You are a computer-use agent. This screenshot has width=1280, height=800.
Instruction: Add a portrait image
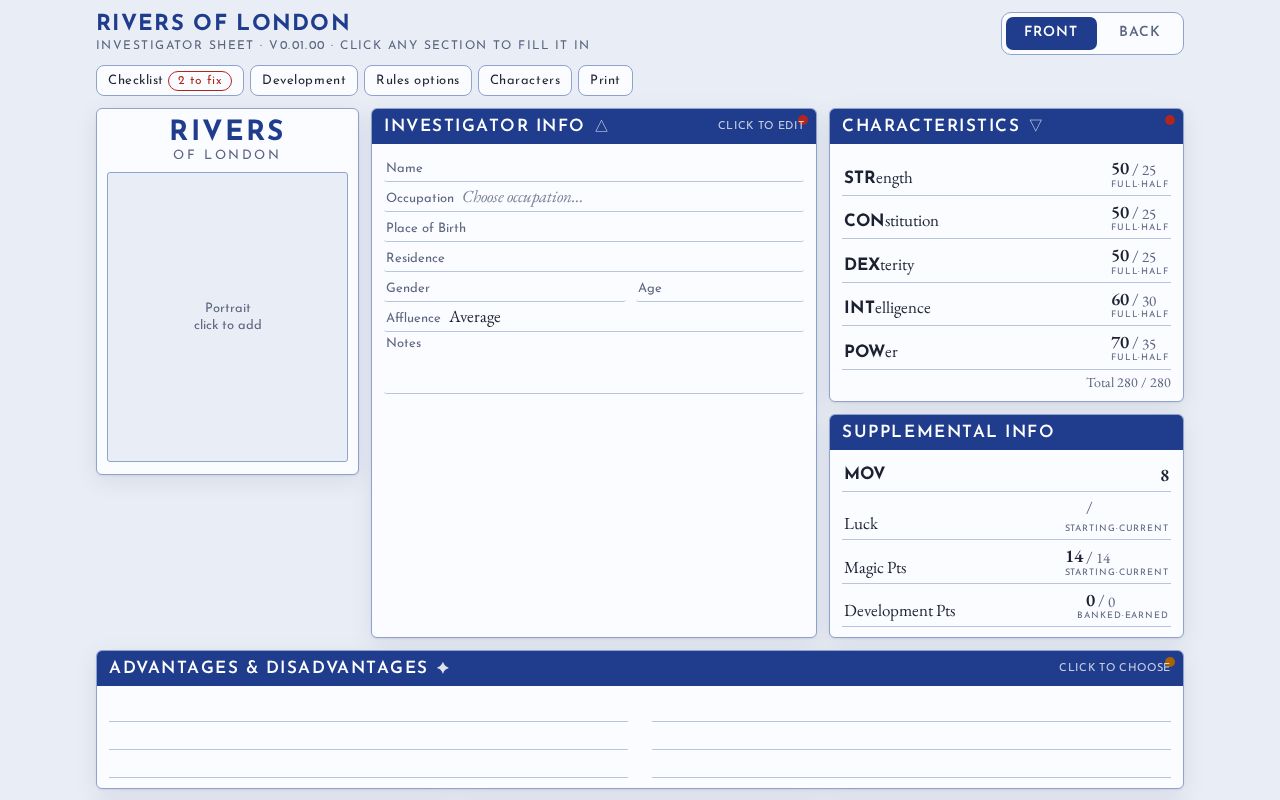228,317
